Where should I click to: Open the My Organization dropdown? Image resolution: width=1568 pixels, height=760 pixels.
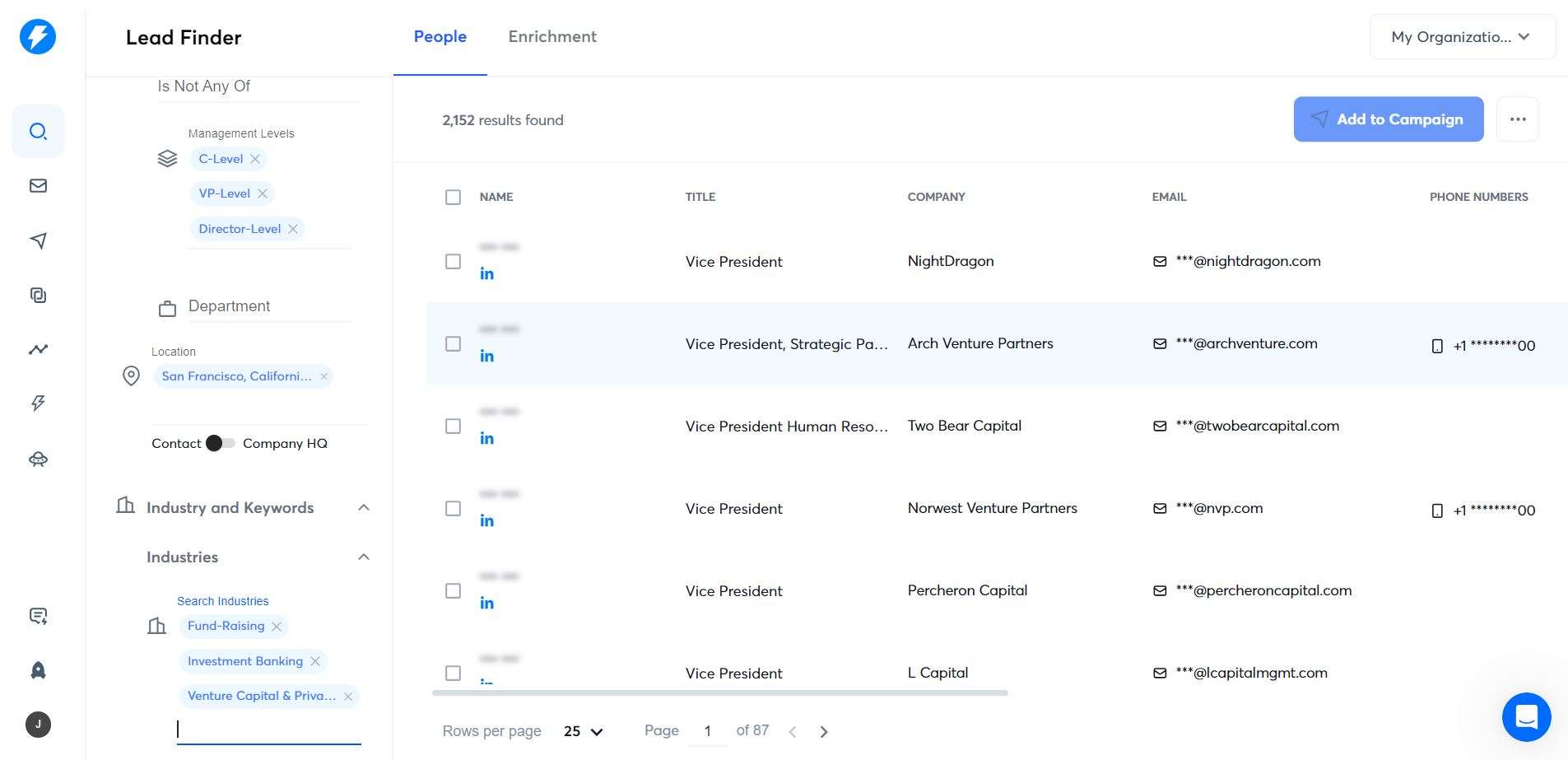coord(1462,37)
